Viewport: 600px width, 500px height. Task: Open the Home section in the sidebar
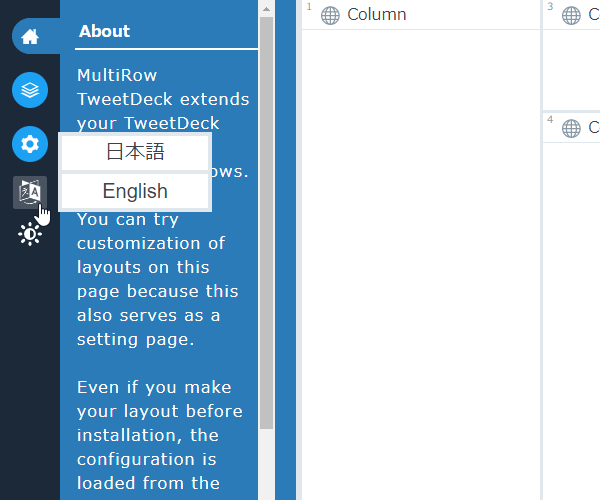pyautogui.click(x=30, y=36)
